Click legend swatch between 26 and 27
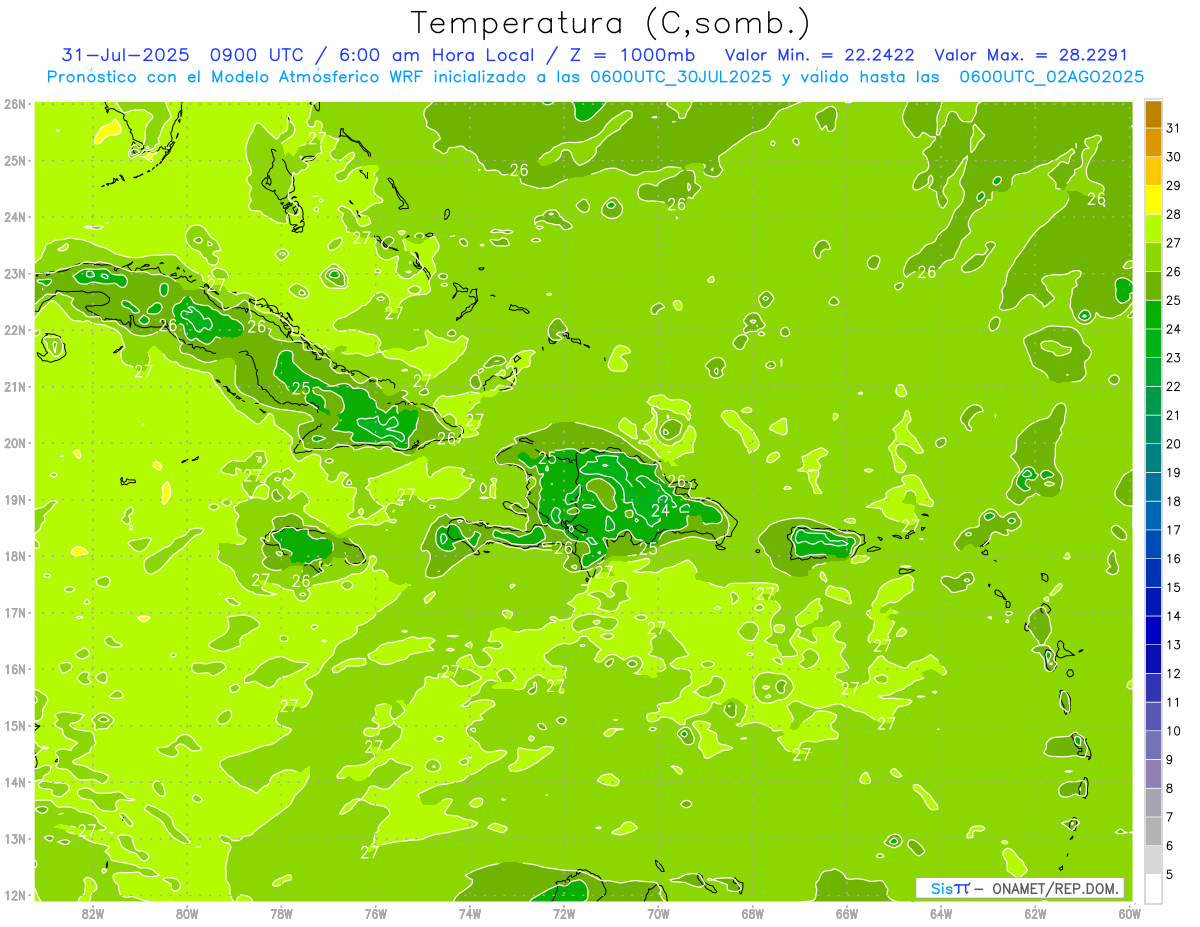The height and width of the screenshot is (927, 1200). click(x=1153, y=257)
